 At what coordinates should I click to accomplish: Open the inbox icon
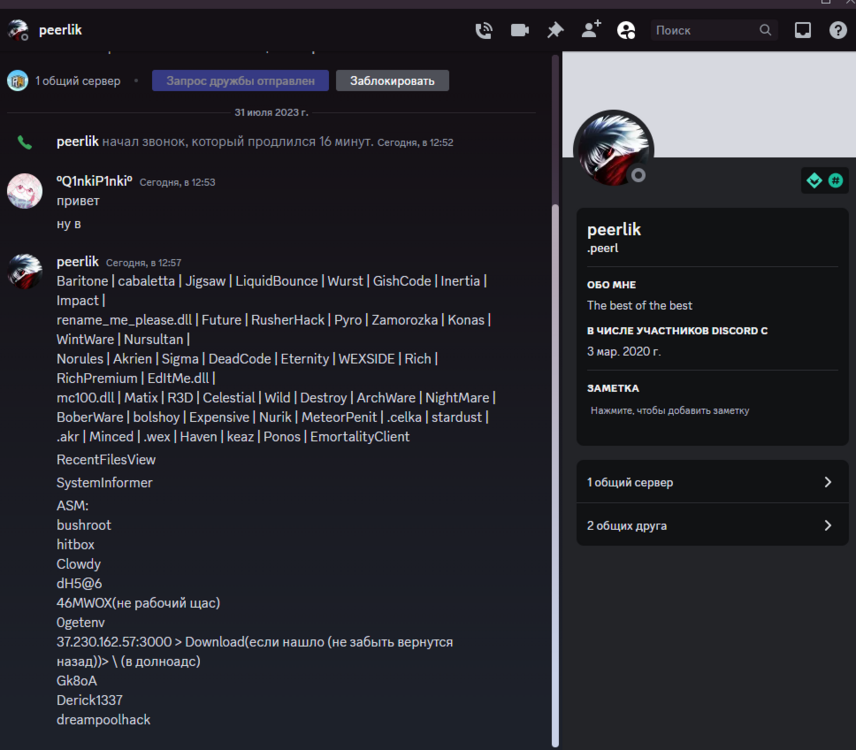pyautogui.click(x=802, y=30)
